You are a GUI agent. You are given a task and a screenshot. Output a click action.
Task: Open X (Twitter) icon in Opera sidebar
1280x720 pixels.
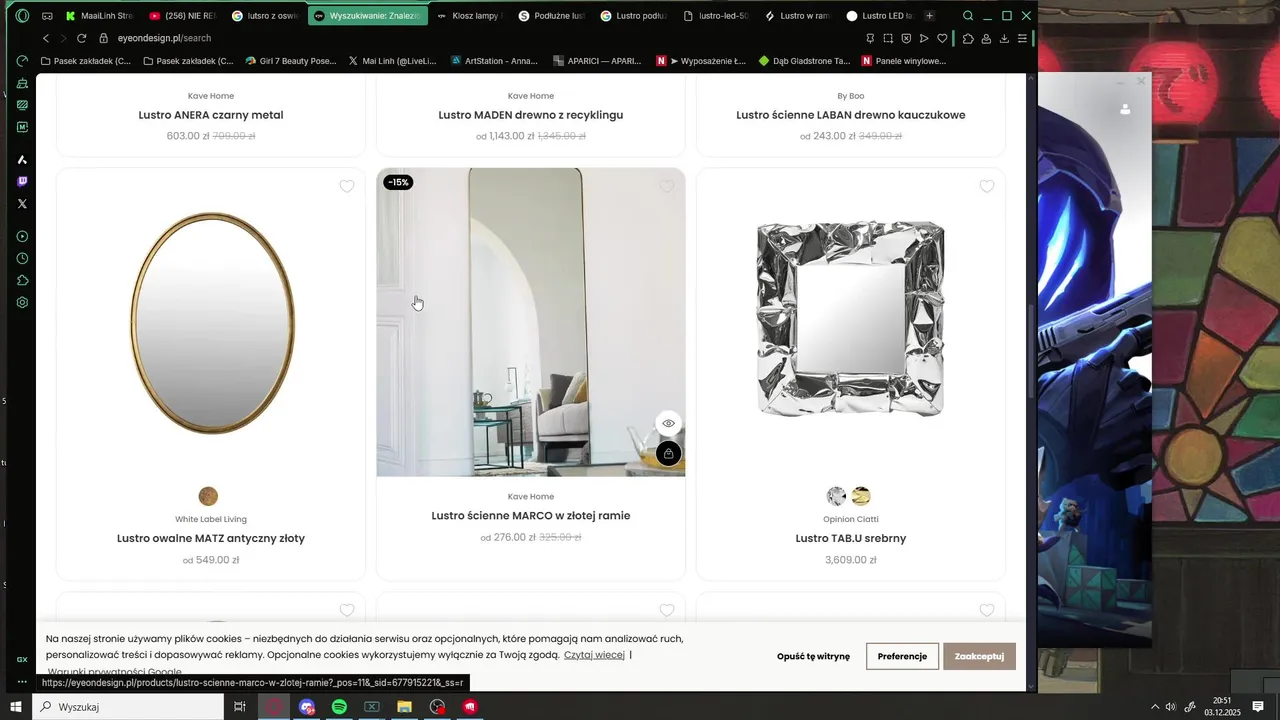click(22, 204)
